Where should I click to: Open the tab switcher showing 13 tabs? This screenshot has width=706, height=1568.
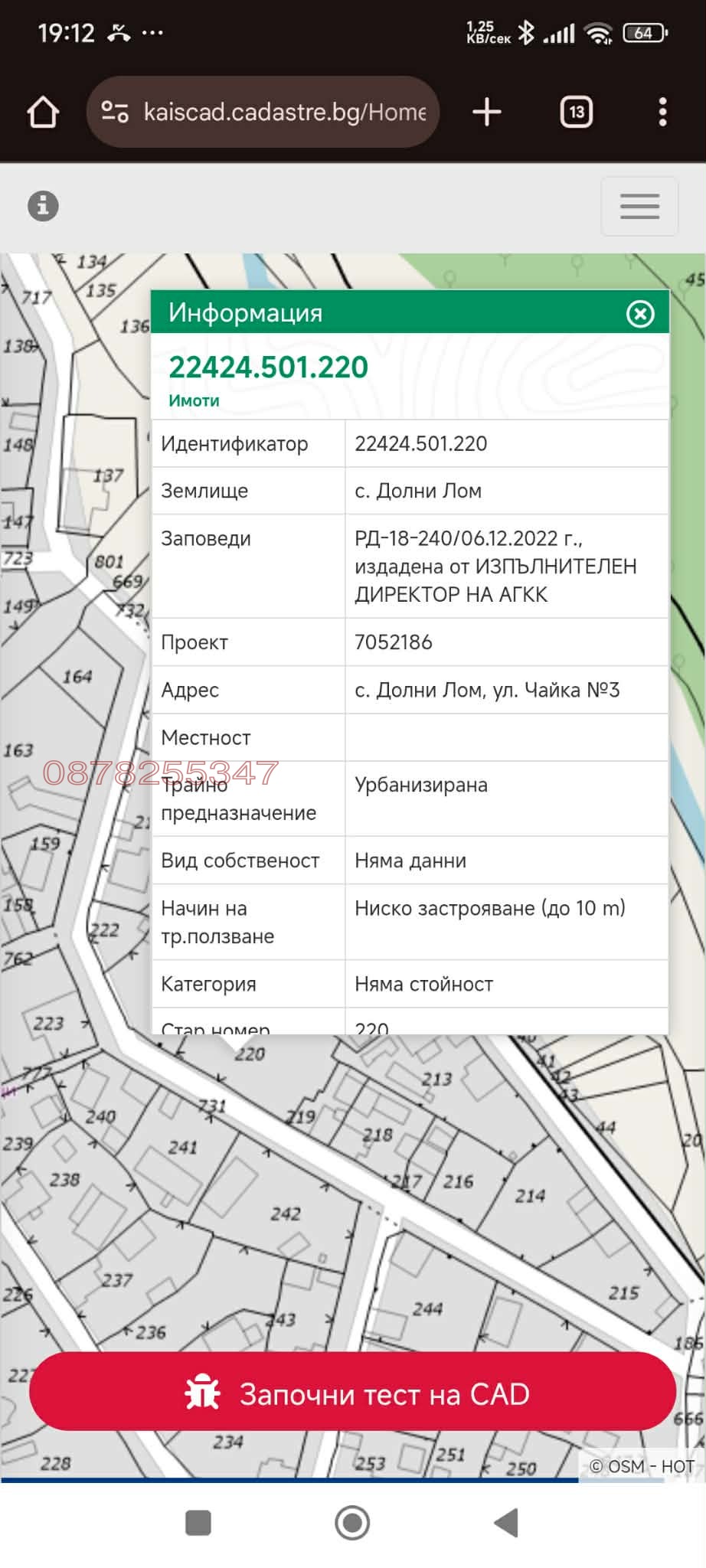[576, 113]
